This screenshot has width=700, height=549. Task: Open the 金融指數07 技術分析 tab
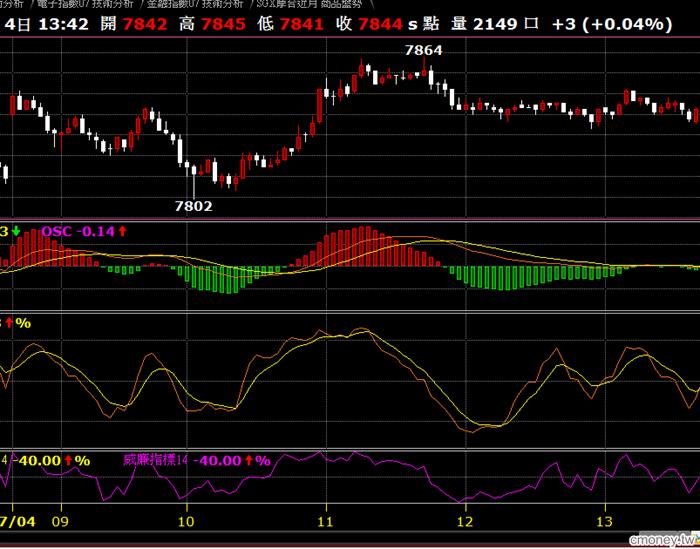pyautogui.click(x=195, y=4)
